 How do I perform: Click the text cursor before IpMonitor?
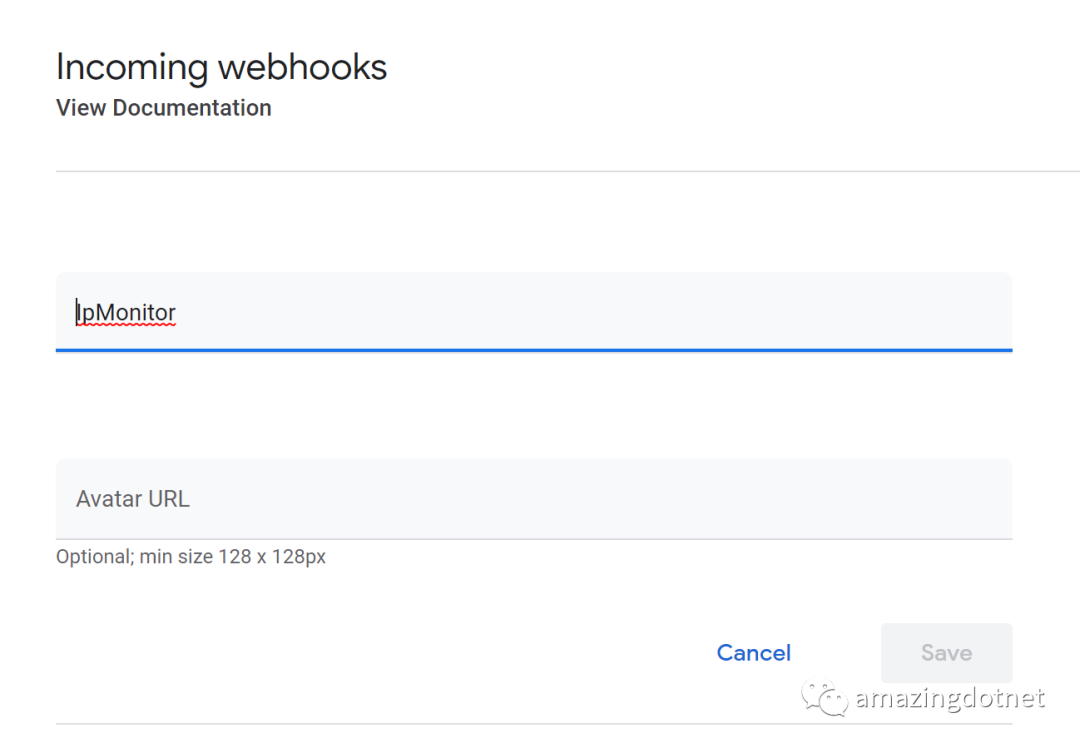pos(76,312)
